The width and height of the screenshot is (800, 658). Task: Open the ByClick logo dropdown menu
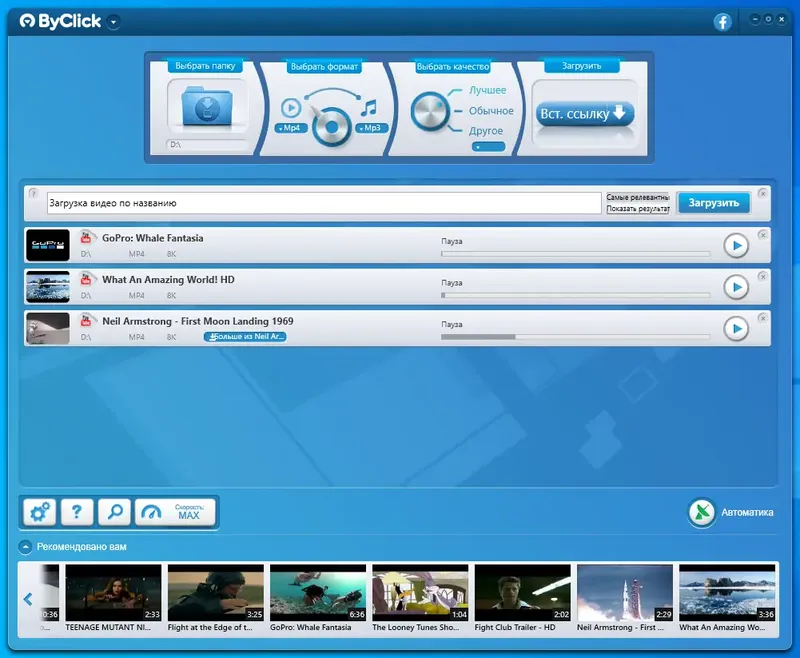pos(114,22)
